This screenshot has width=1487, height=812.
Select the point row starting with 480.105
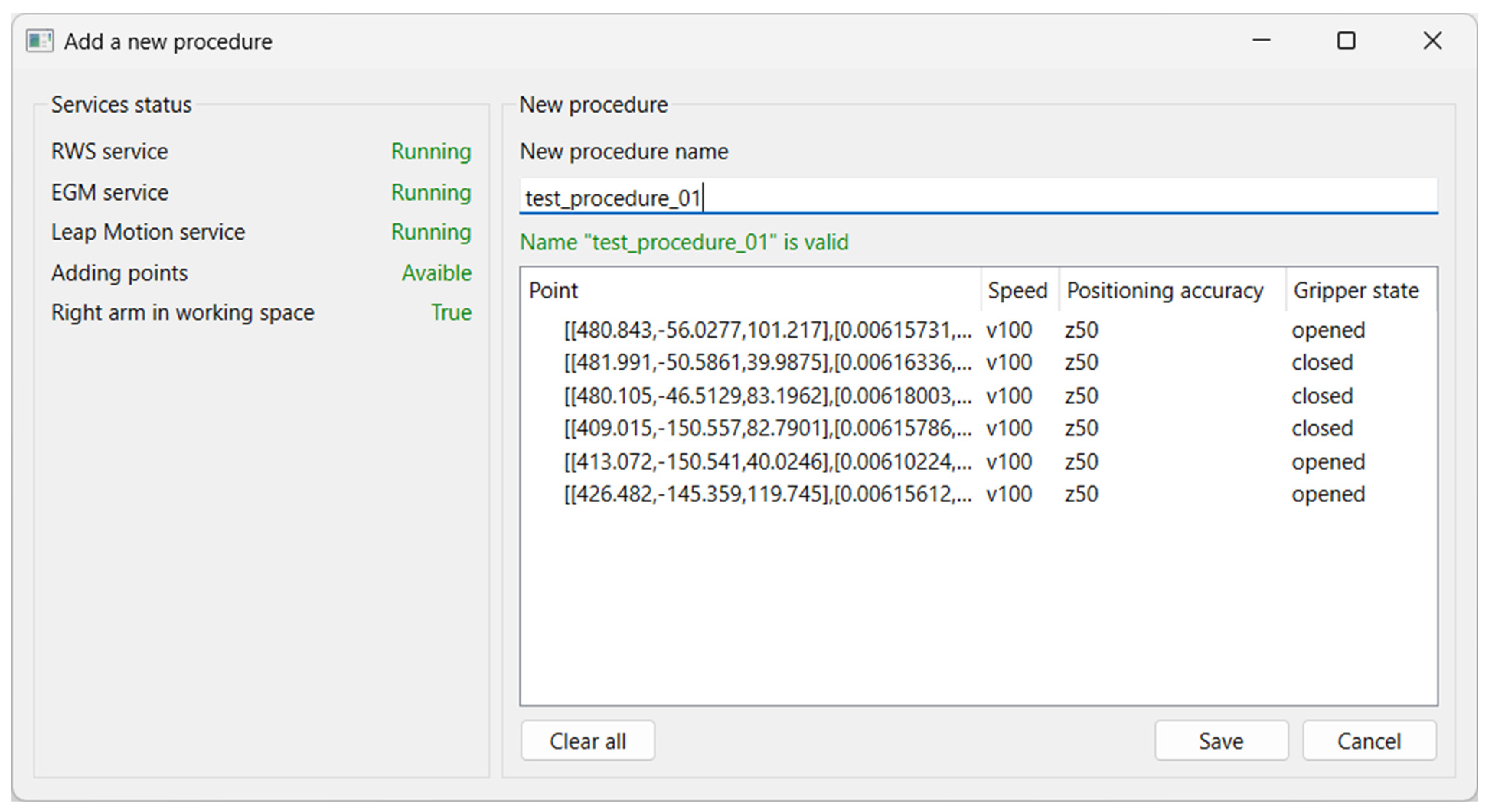pos(767,396)
